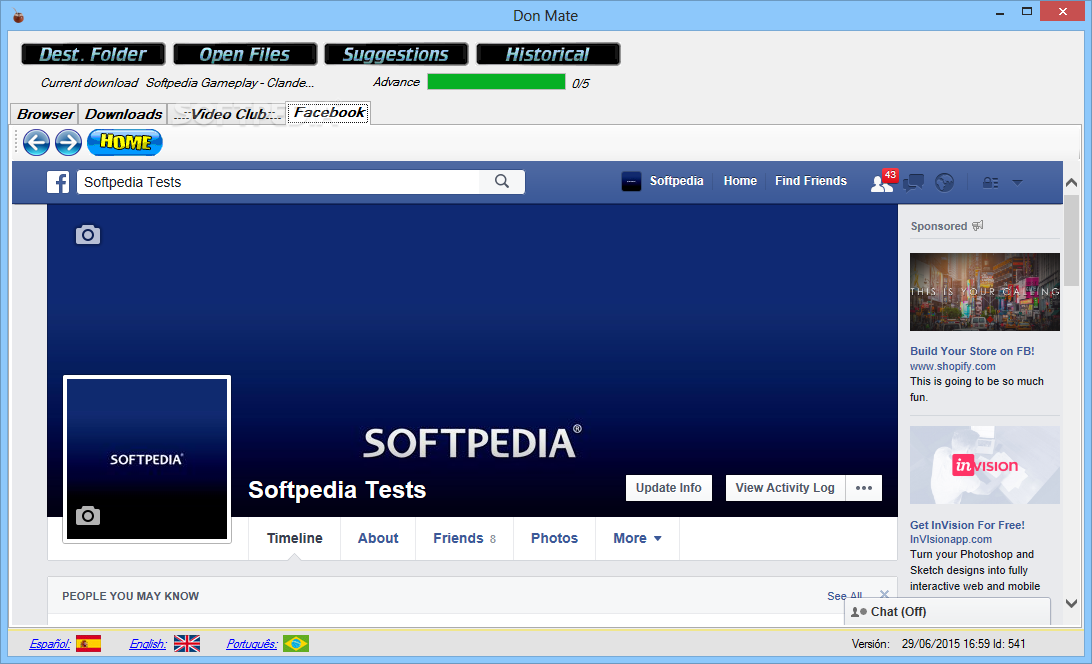Minimize the Don Mate window
Viewport: 1092px width, 664px height.
(x=999, y=13)
